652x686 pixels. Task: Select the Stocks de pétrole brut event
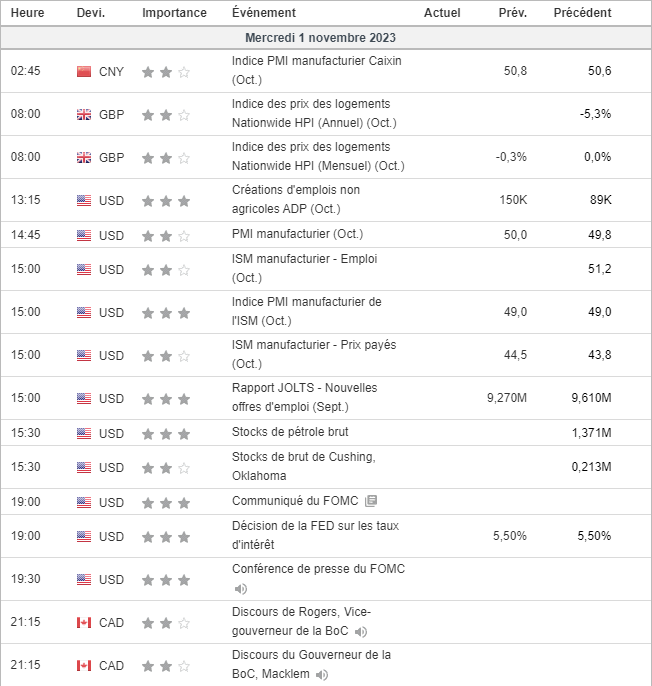[290, 433]
